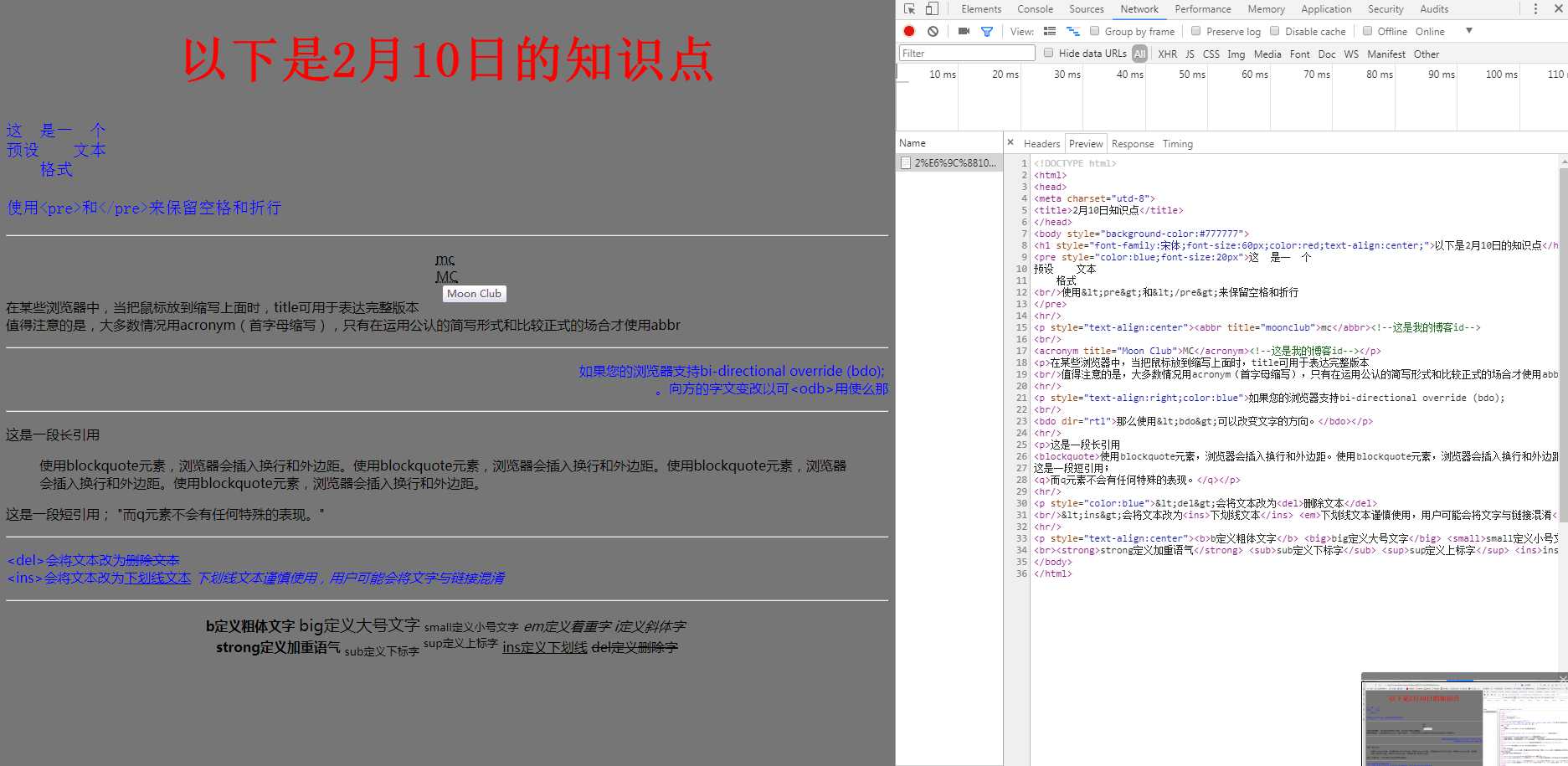Select the 2%E6%9C%8810... request row
1568x766 pixels.
coord(949,162)
